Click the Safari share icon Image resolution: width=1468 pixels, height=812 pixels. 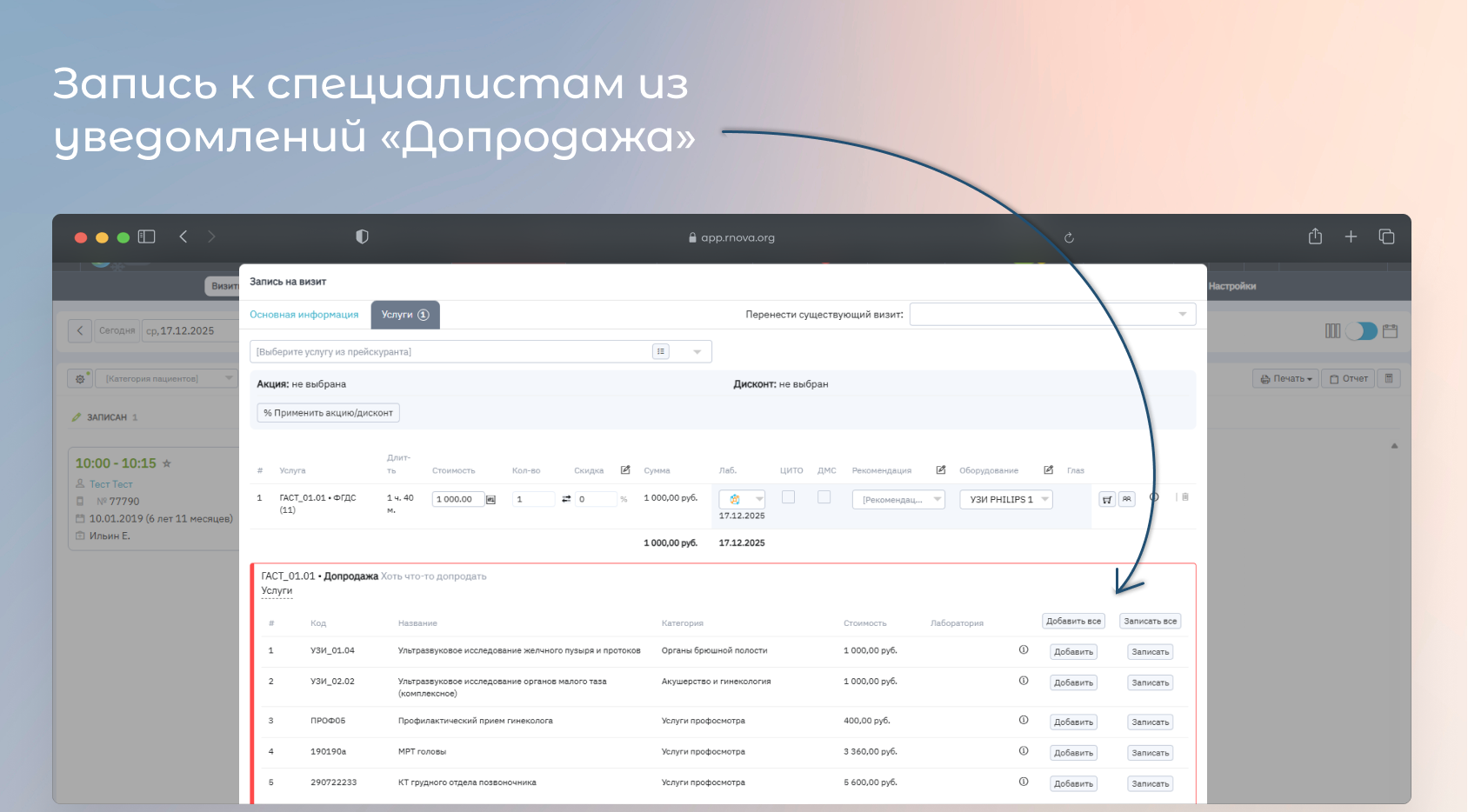1315,236
